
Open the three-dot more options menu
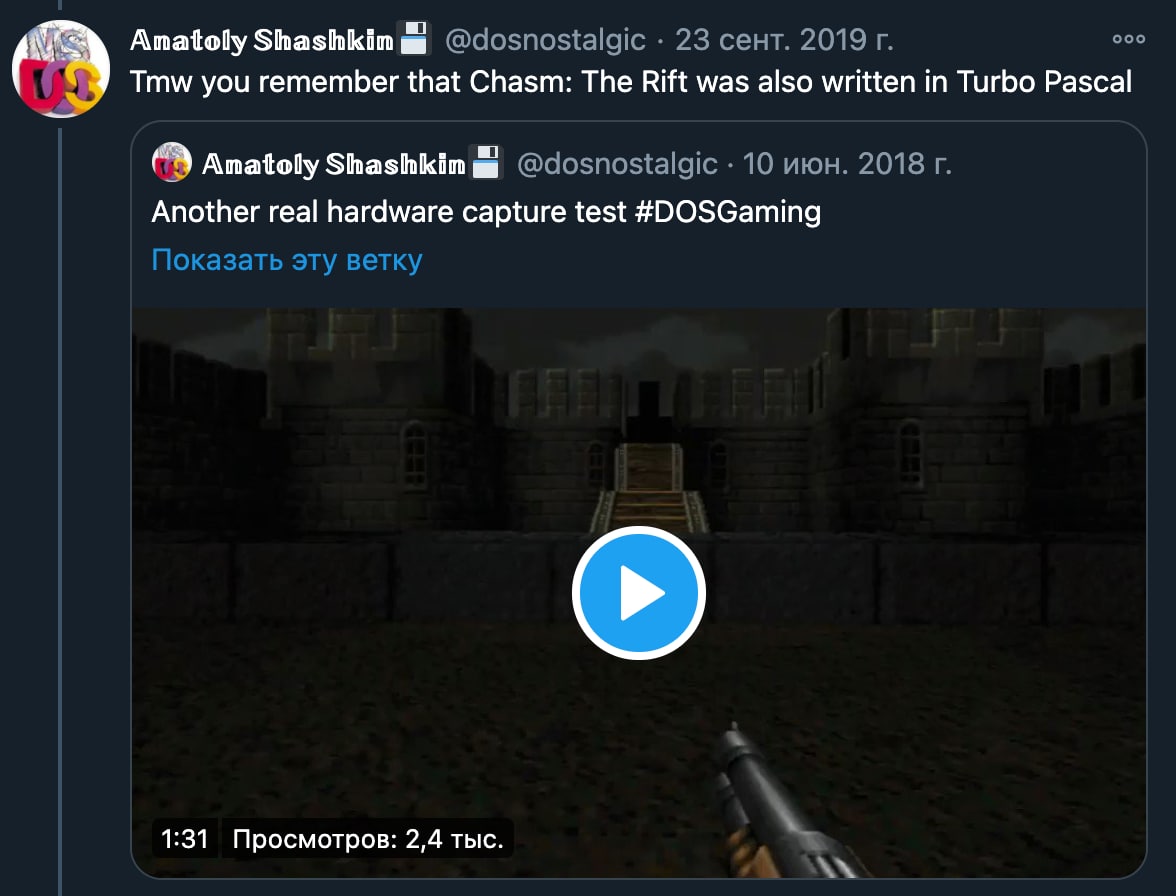(1128, 39)
